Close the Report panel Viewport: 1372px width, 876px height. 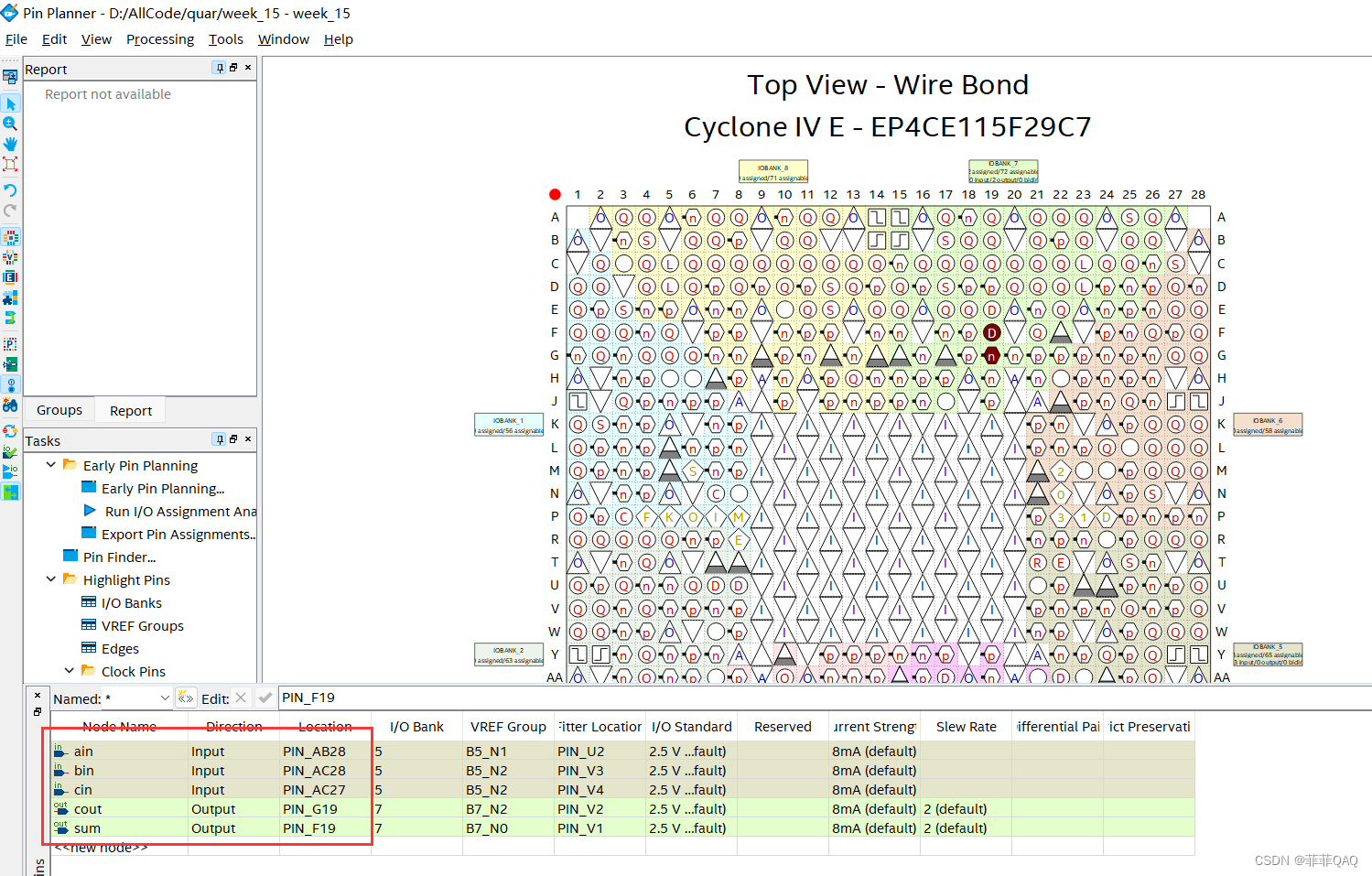tap(248, 67)
